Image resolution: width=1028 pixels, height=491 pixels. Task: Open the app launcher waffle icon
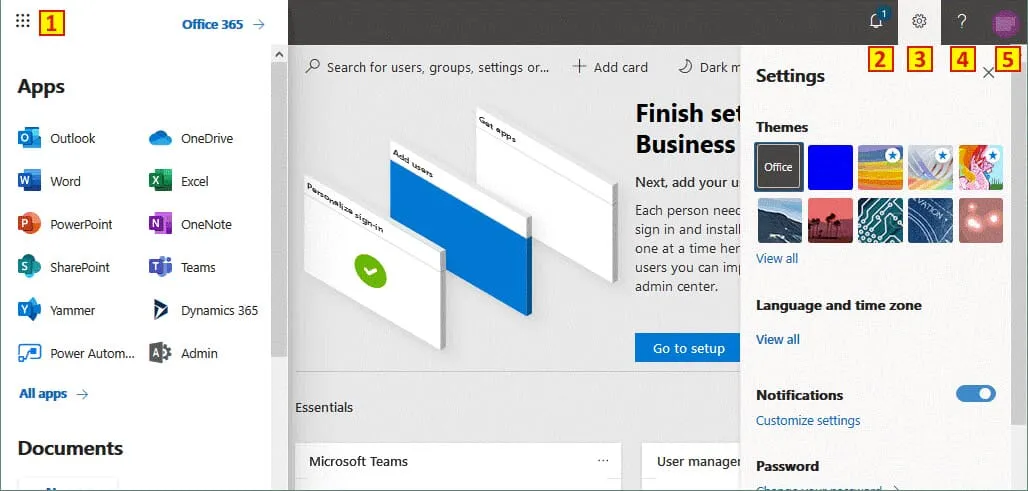[23, 21]
